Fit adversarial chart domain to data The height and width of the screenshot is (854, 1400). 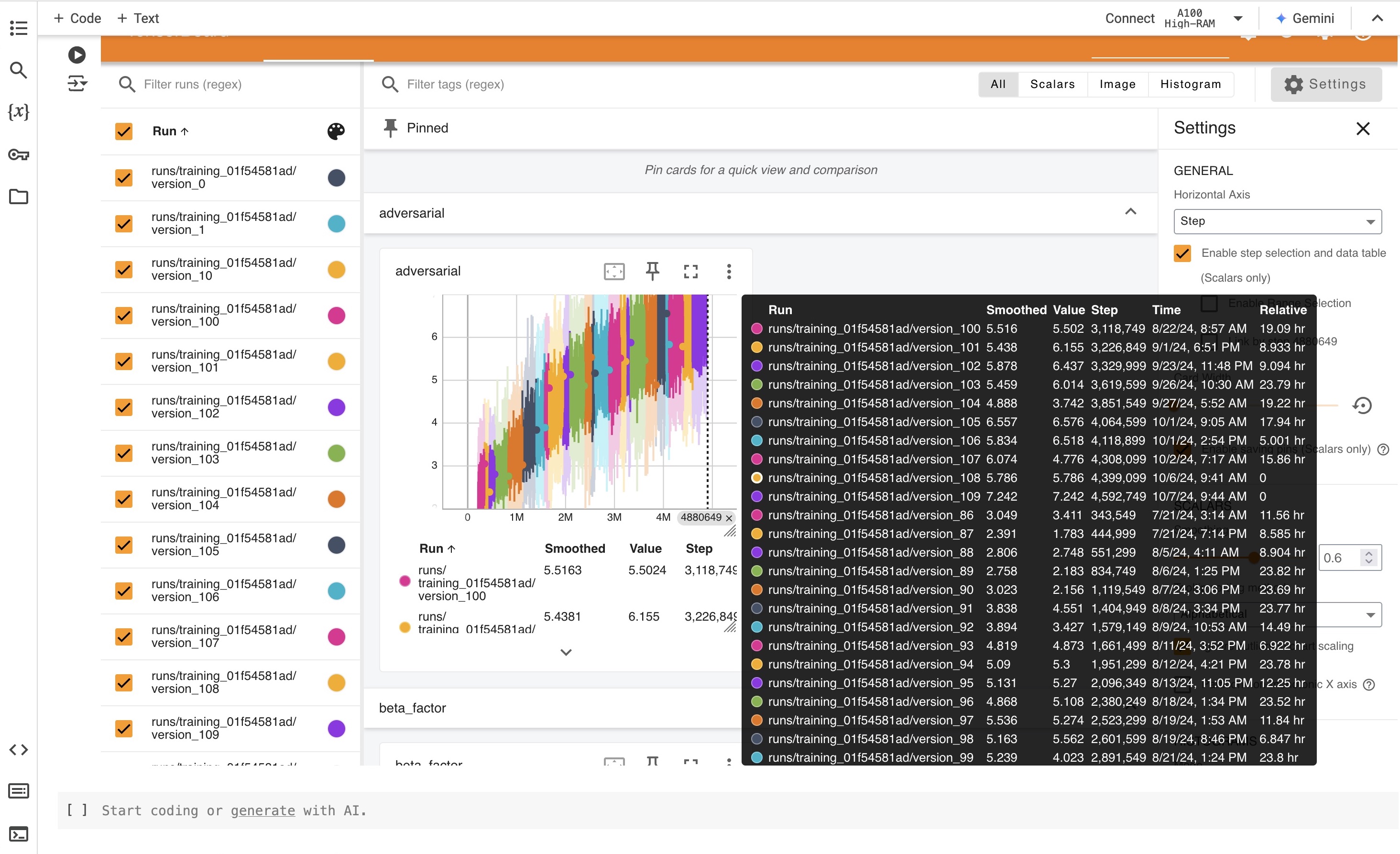click(613, 271)
